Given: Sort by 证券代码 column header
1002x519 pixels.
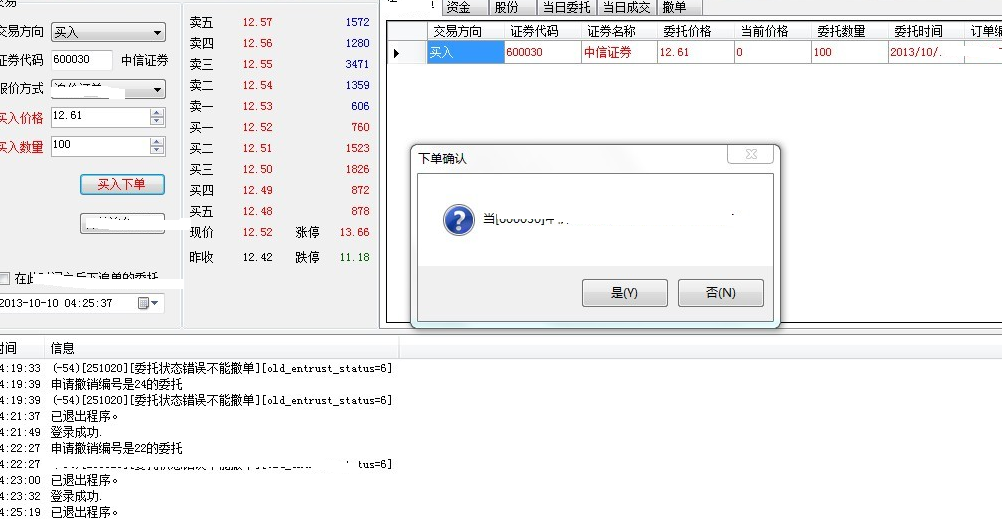Looking at the screenshot, I should [x=543, y=31].
